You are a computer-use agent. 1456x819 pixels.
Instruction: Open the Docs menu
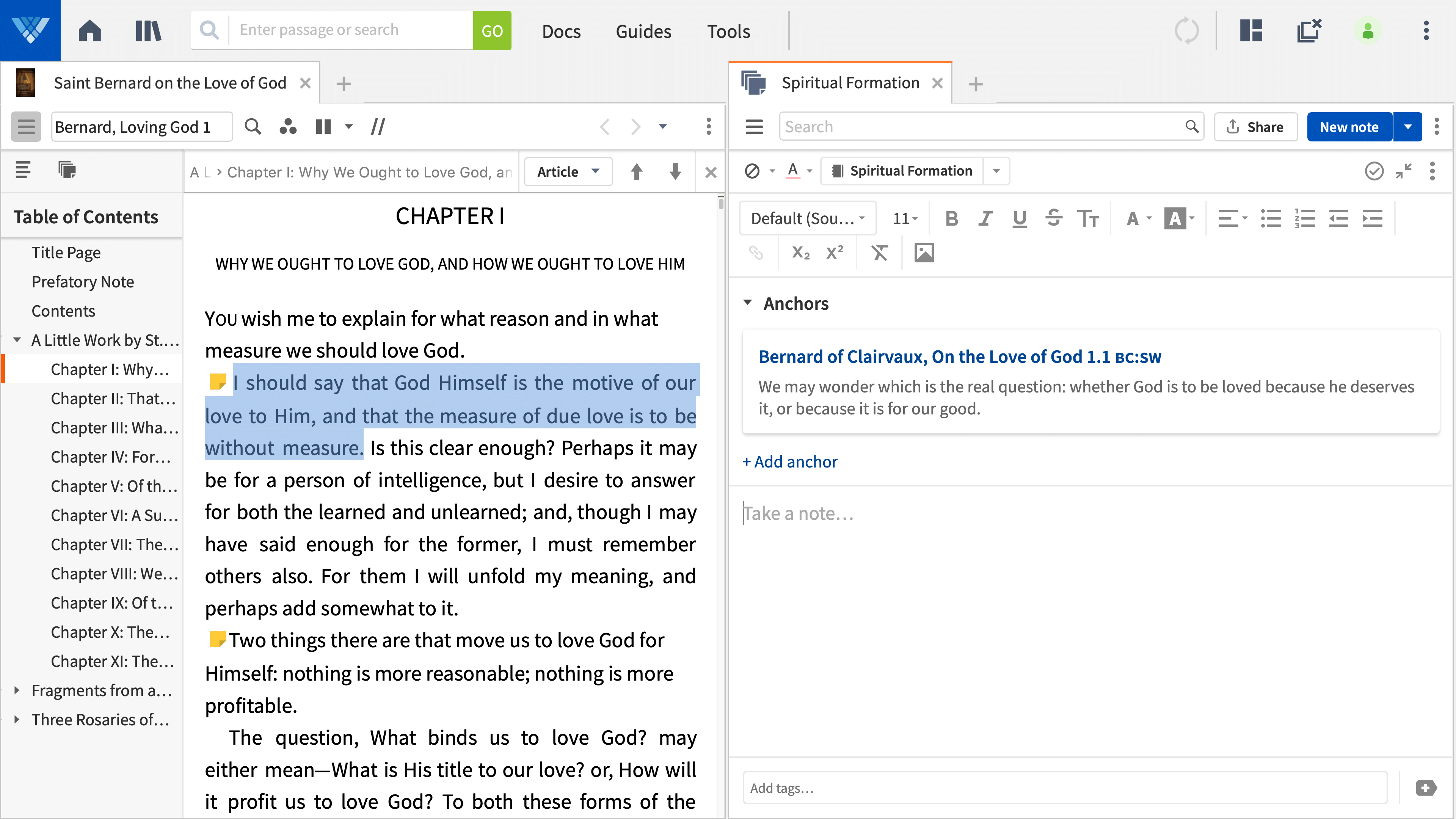click(561, 31)
